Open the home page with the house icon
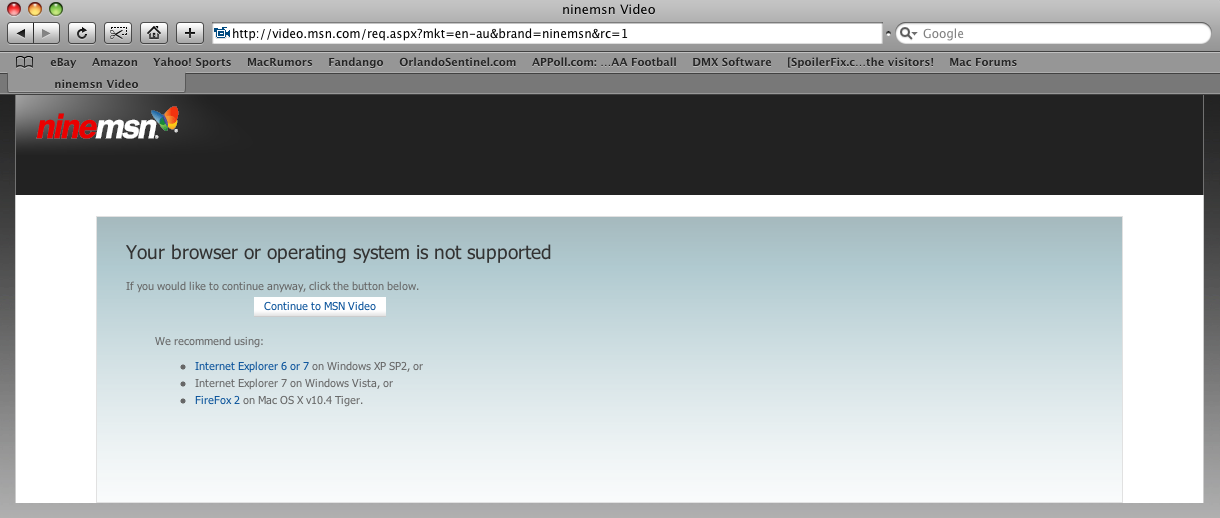This screenshot has width=1220, height=518. 154,33
